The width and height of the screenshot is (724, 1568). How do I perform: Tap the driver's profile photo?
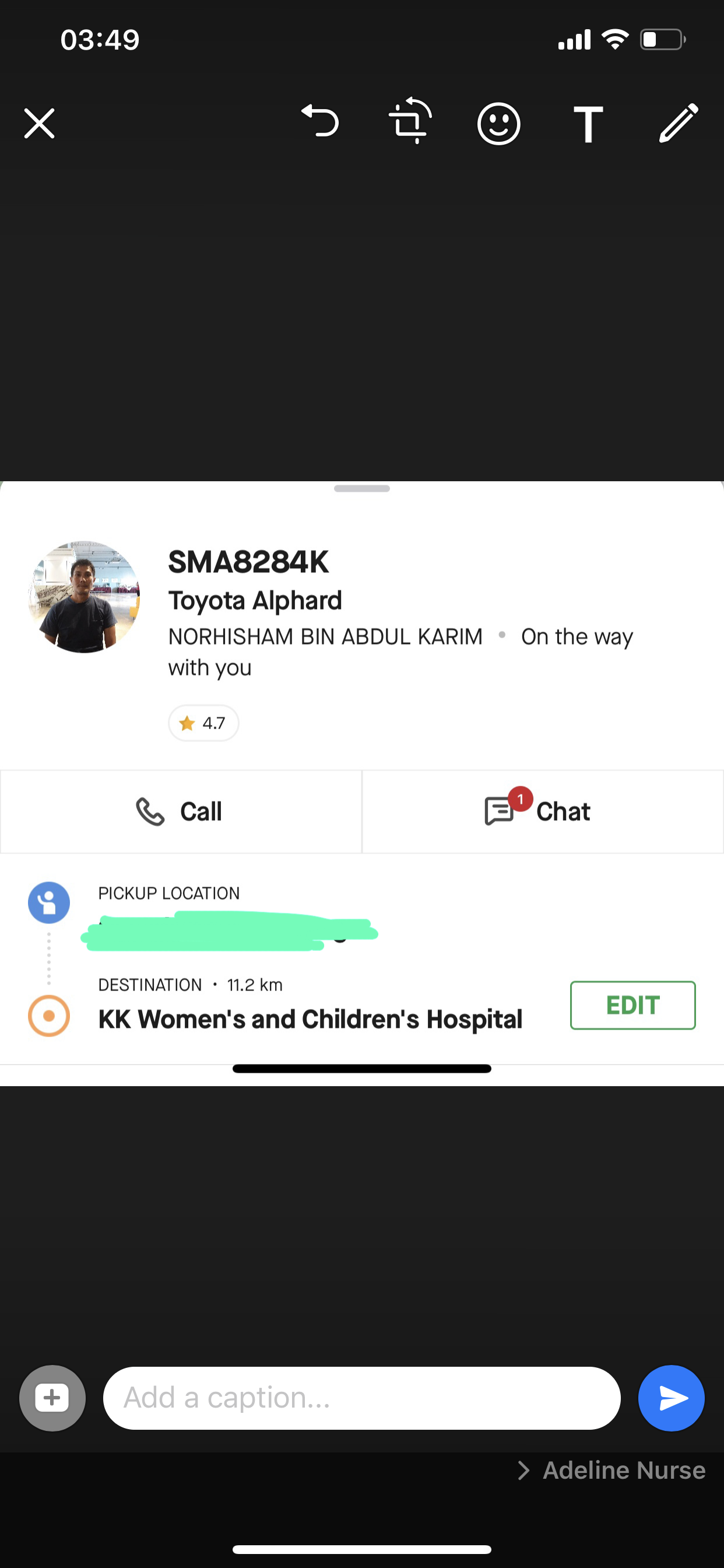pyautogui.click(x=84, y=597)
